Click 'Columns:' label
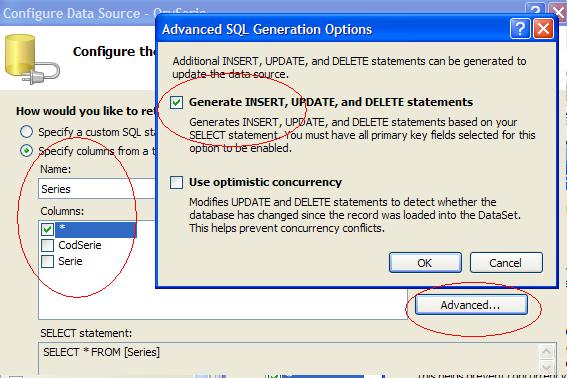Screen dimensions: 567x378 [x=62, y=211]
